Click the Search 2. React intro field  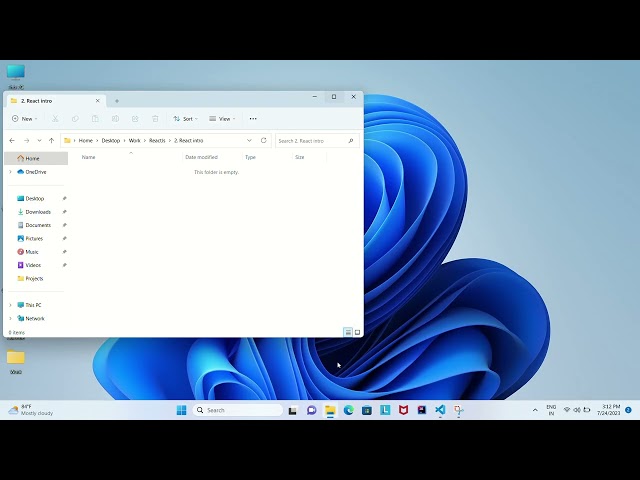(317, 141)
